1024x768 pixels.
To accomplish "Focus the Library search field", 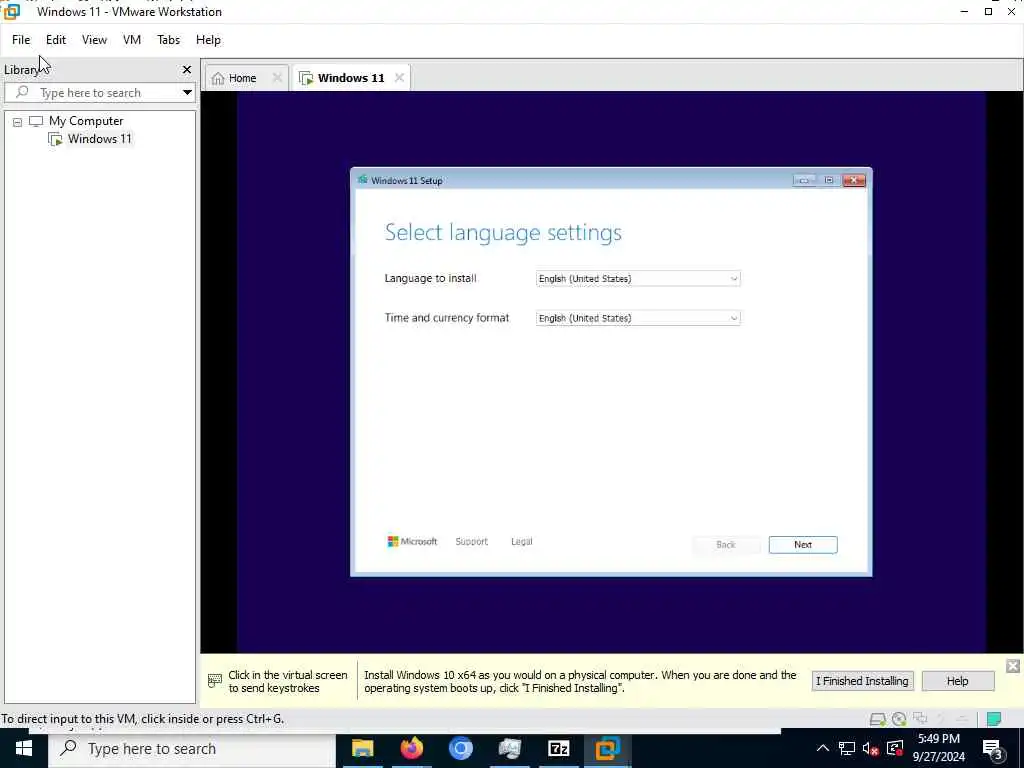I will 91,93.
